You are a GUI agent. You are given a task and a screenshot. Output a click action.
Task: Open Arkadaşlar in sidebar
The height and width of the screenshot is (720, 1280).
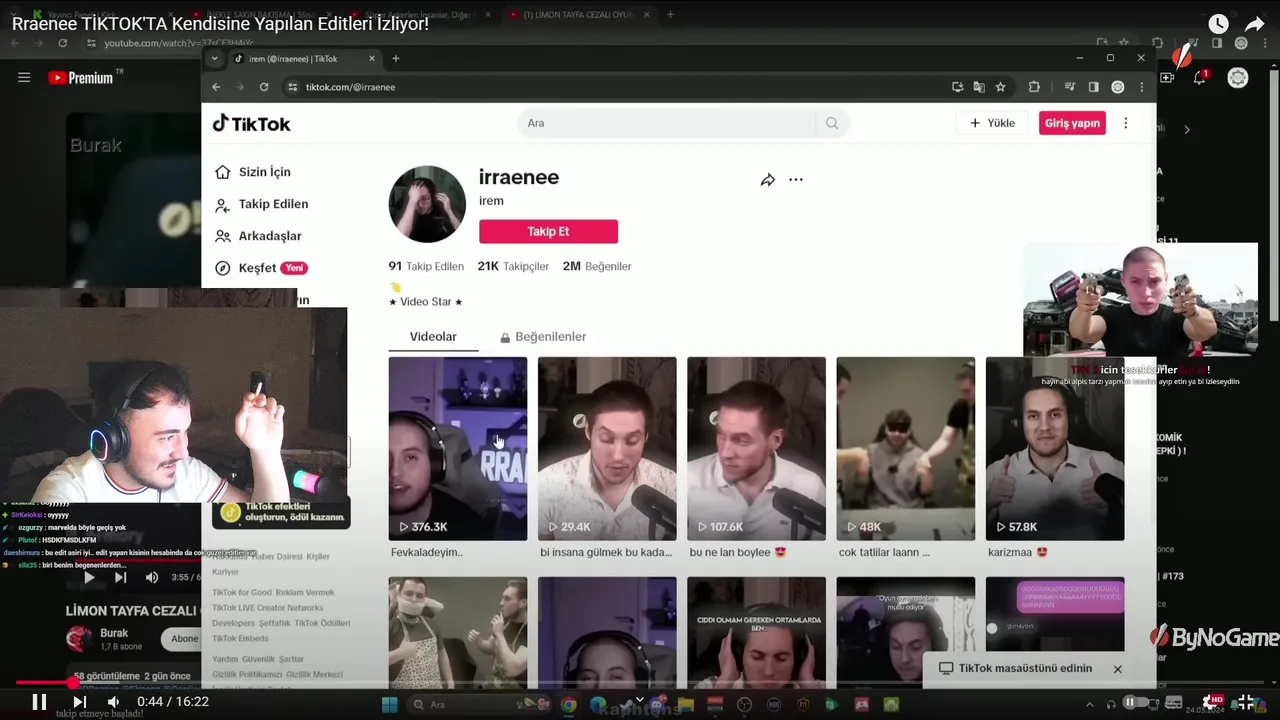point(258,236)
